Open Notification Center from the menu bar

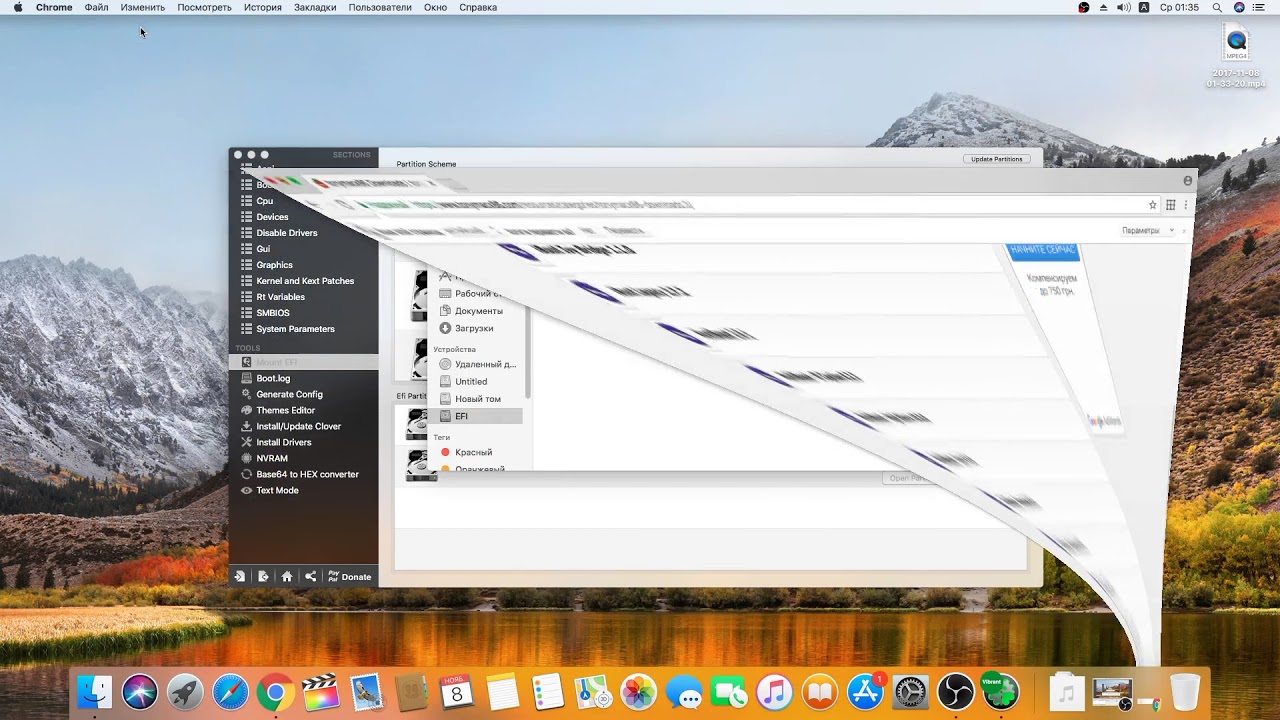(x=1258, y=7)
